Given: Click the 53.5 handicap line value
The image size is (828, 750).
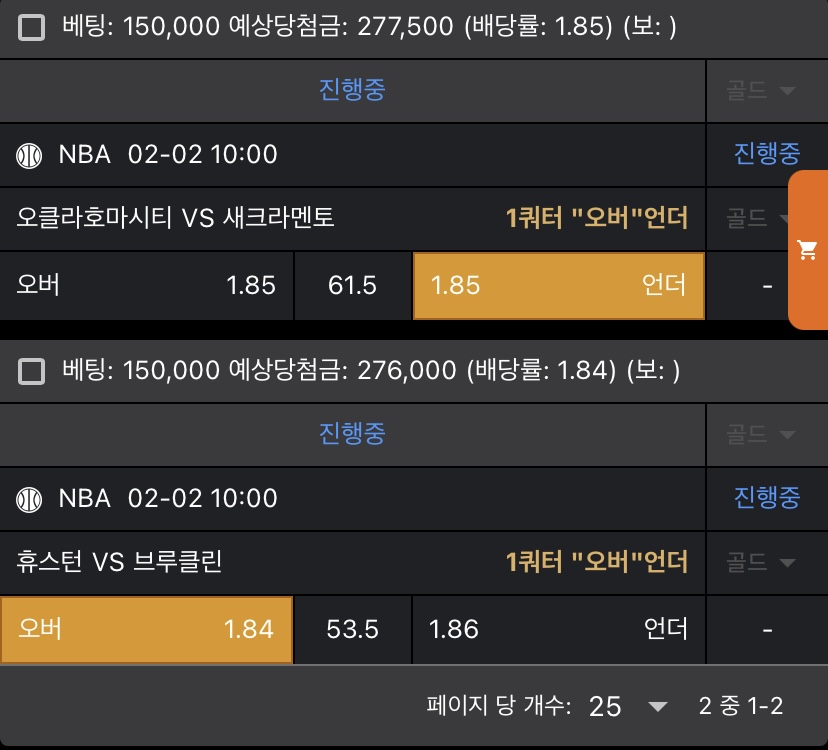Looking at the screenshot, I should (352, 629).
